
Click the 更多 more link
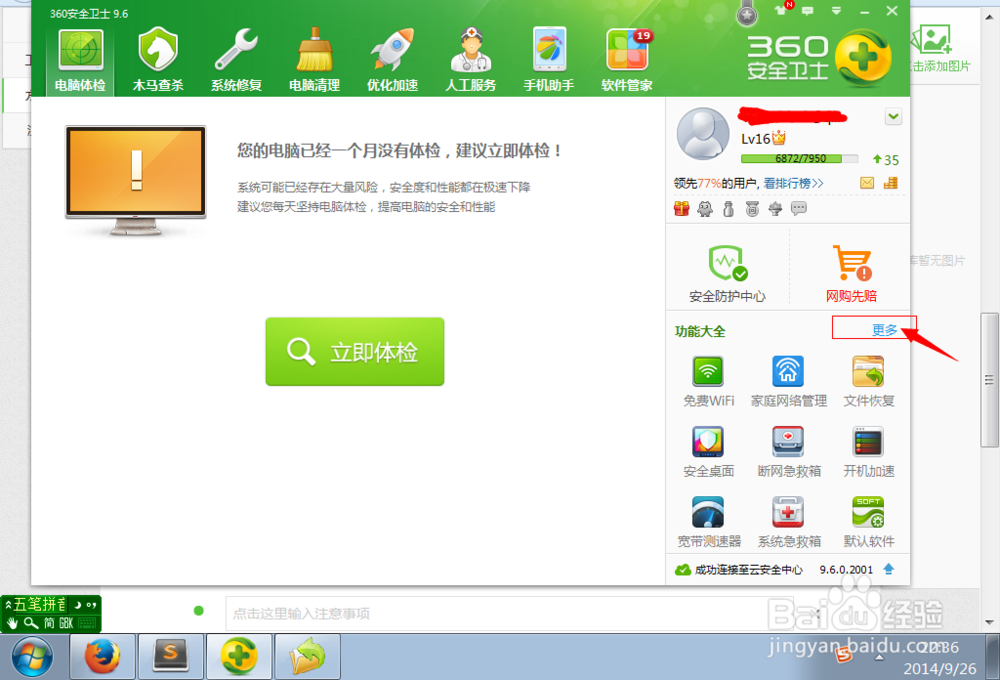pos(885,330)
